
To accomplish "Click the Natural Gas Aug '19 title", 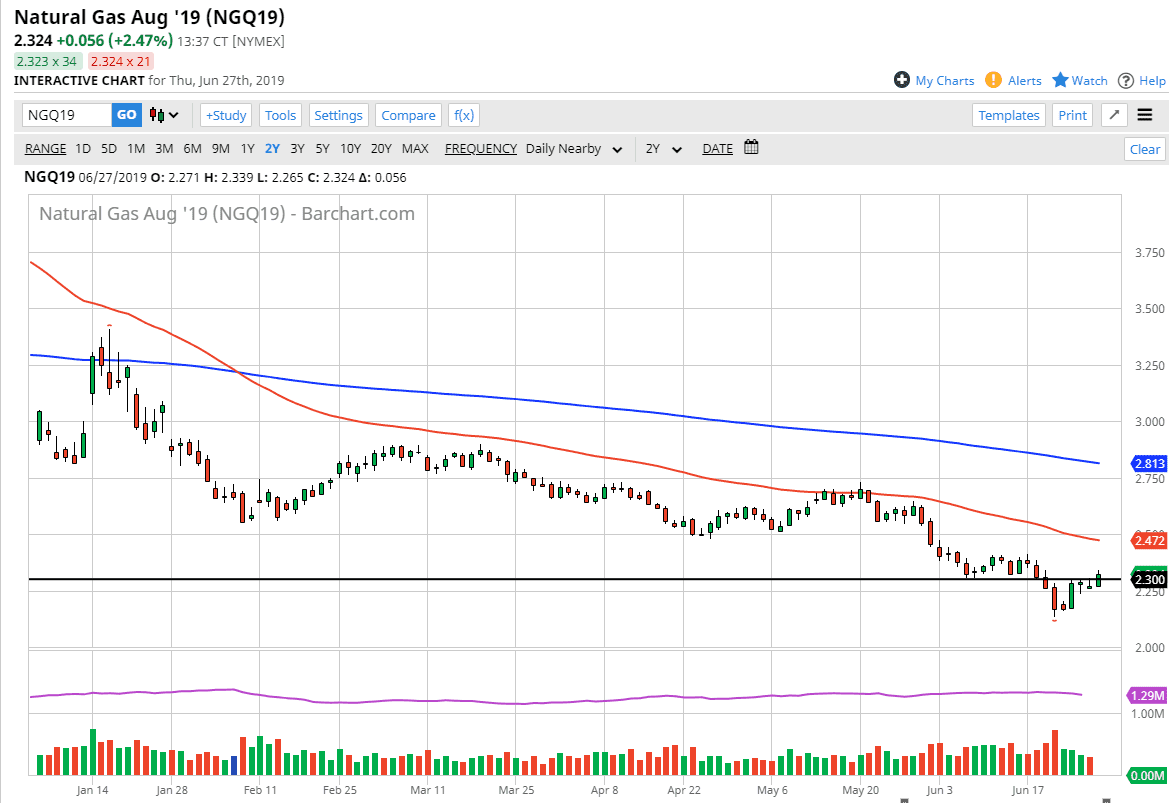I will [x=149, y=16].
